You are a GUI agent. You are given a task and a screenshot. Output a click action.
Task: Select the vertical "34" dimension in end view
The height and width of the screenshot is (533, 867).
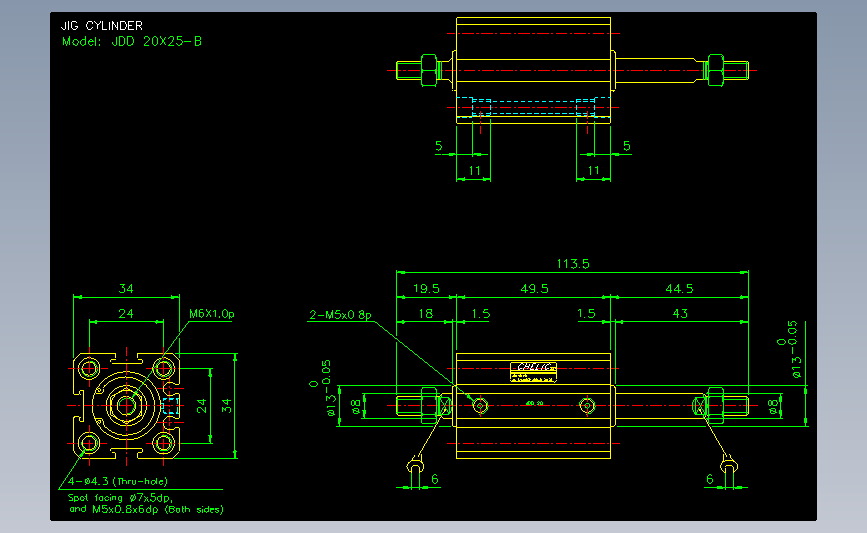click(x=227, y=406)
